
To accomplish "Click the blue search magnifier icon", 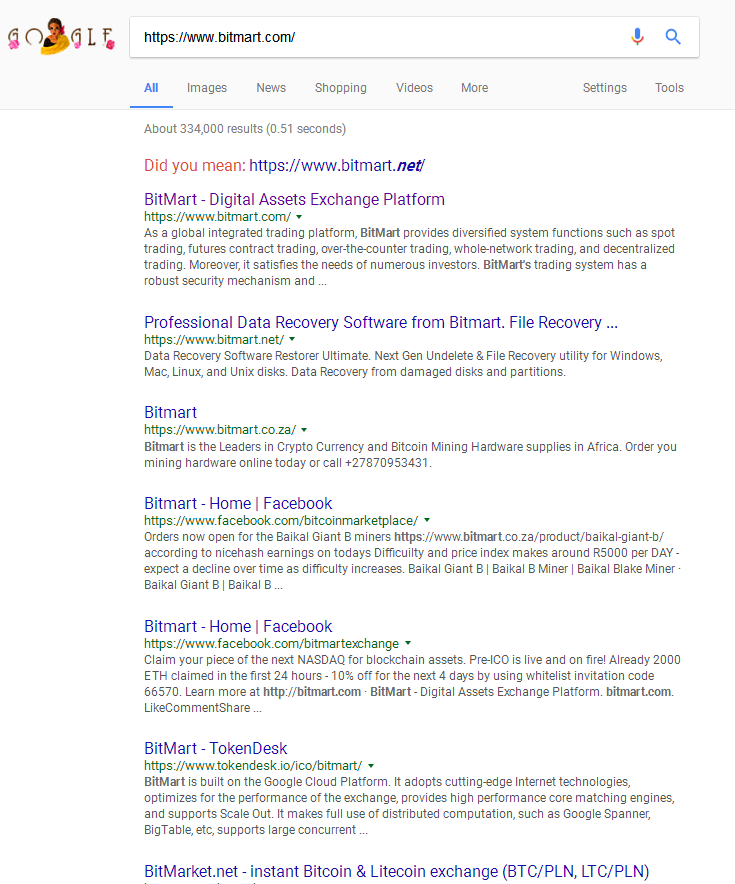I will pos(673,37).
